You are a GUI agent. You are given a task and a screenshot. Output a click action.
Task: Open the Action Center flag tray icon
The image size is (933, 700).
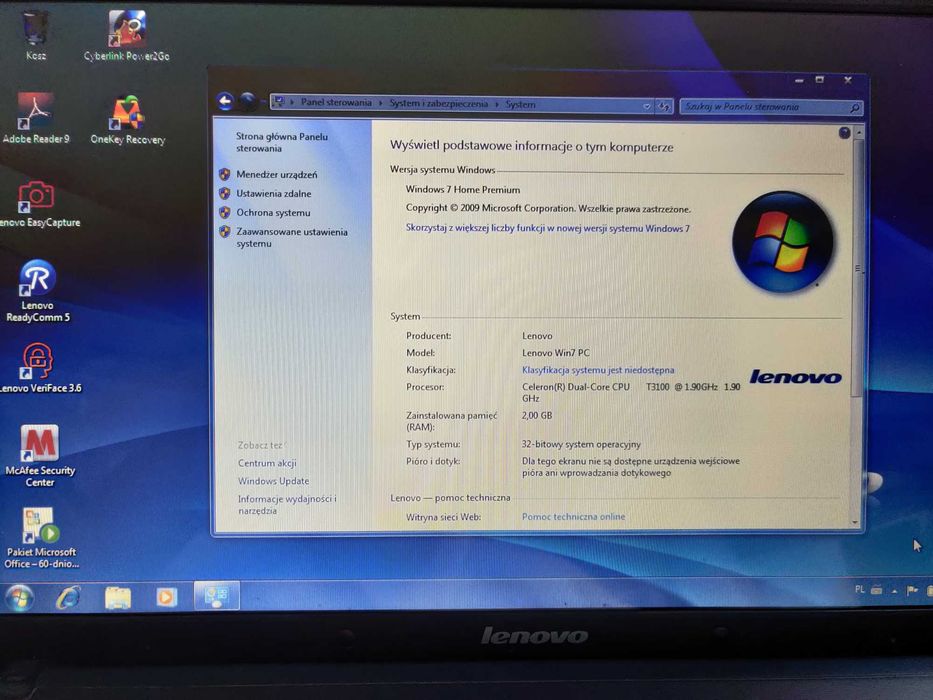pos(912,590)
